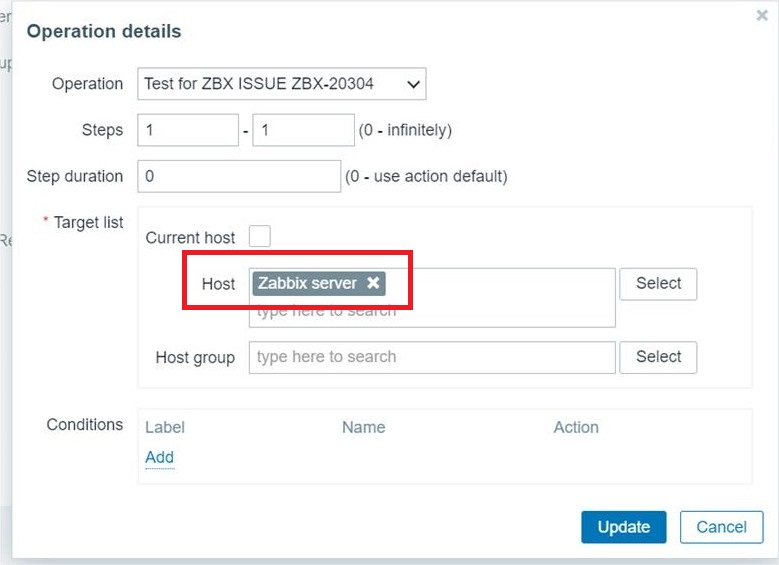The width and height of the screenshot is (779, 565).
Task: Click the '(0 - use action default)' hint
Action: point(426,176)
